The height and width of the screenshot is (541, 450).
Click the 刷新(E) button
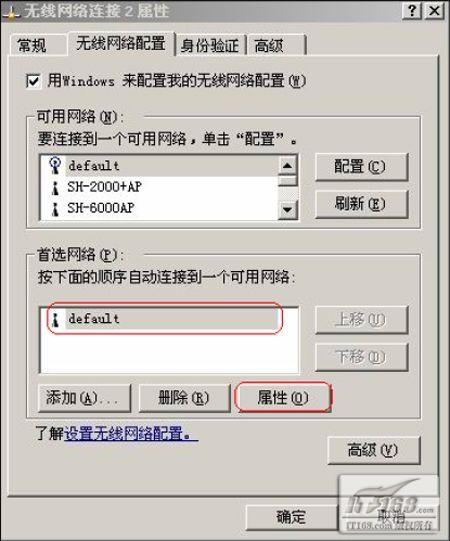pos(361,204)
